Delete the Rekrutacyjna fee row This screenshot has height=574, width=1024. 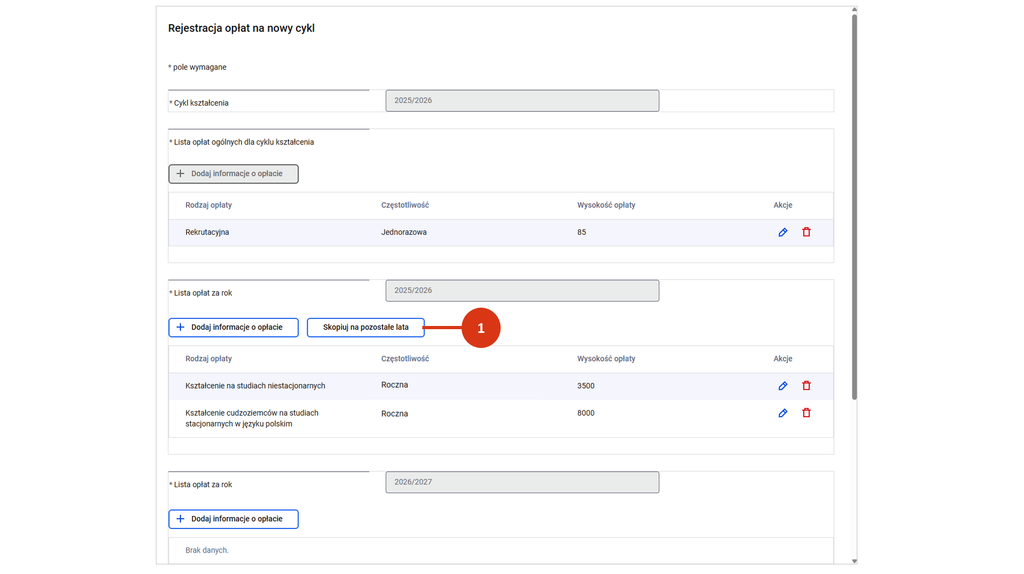tap(807, 232)
